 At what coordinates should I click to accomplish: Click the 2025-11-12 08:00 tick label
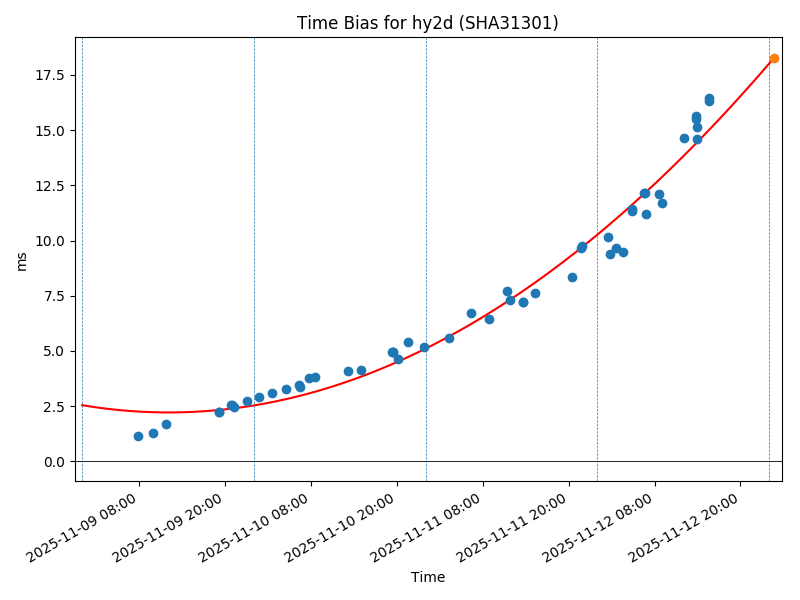tap(603, 525)
